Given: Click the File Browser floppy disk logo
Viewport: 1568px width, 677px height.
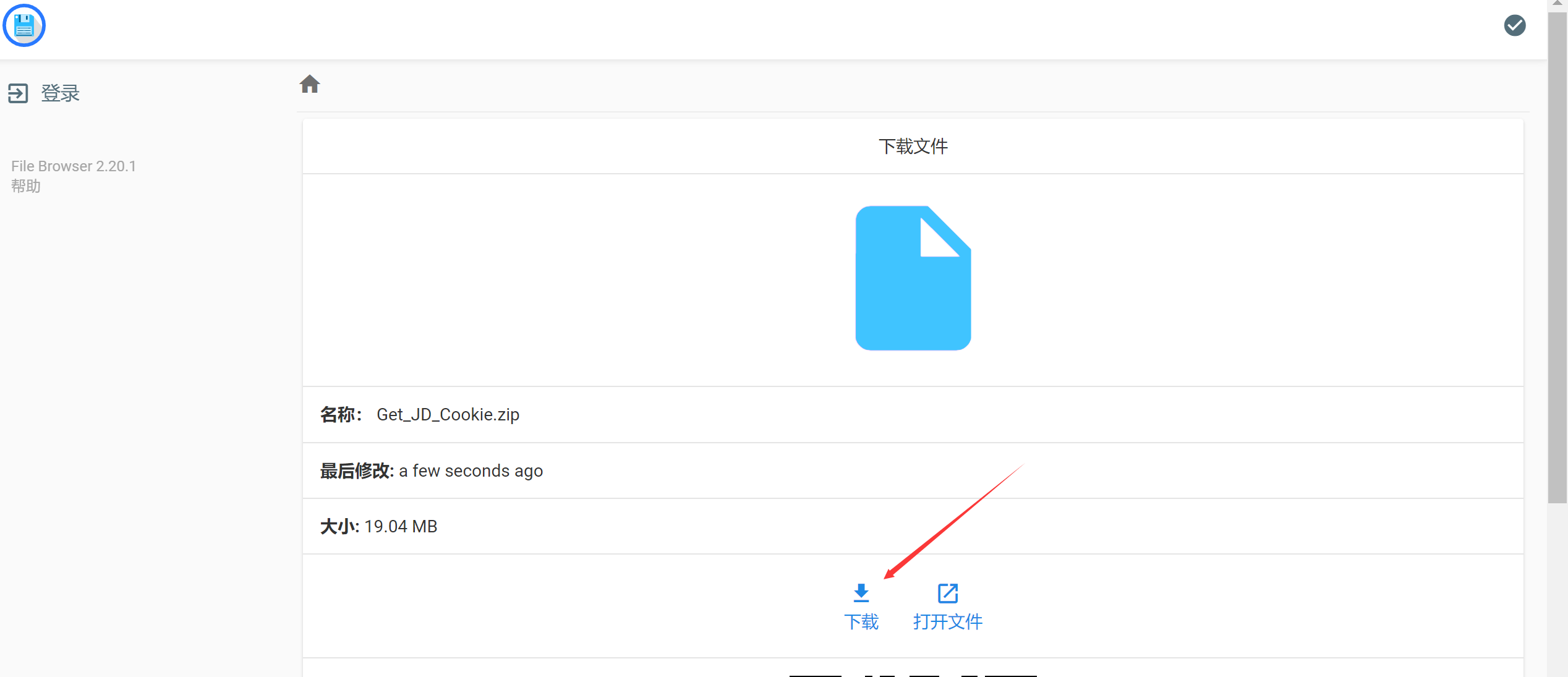Looking at the screenshot, I should point(24,25).
